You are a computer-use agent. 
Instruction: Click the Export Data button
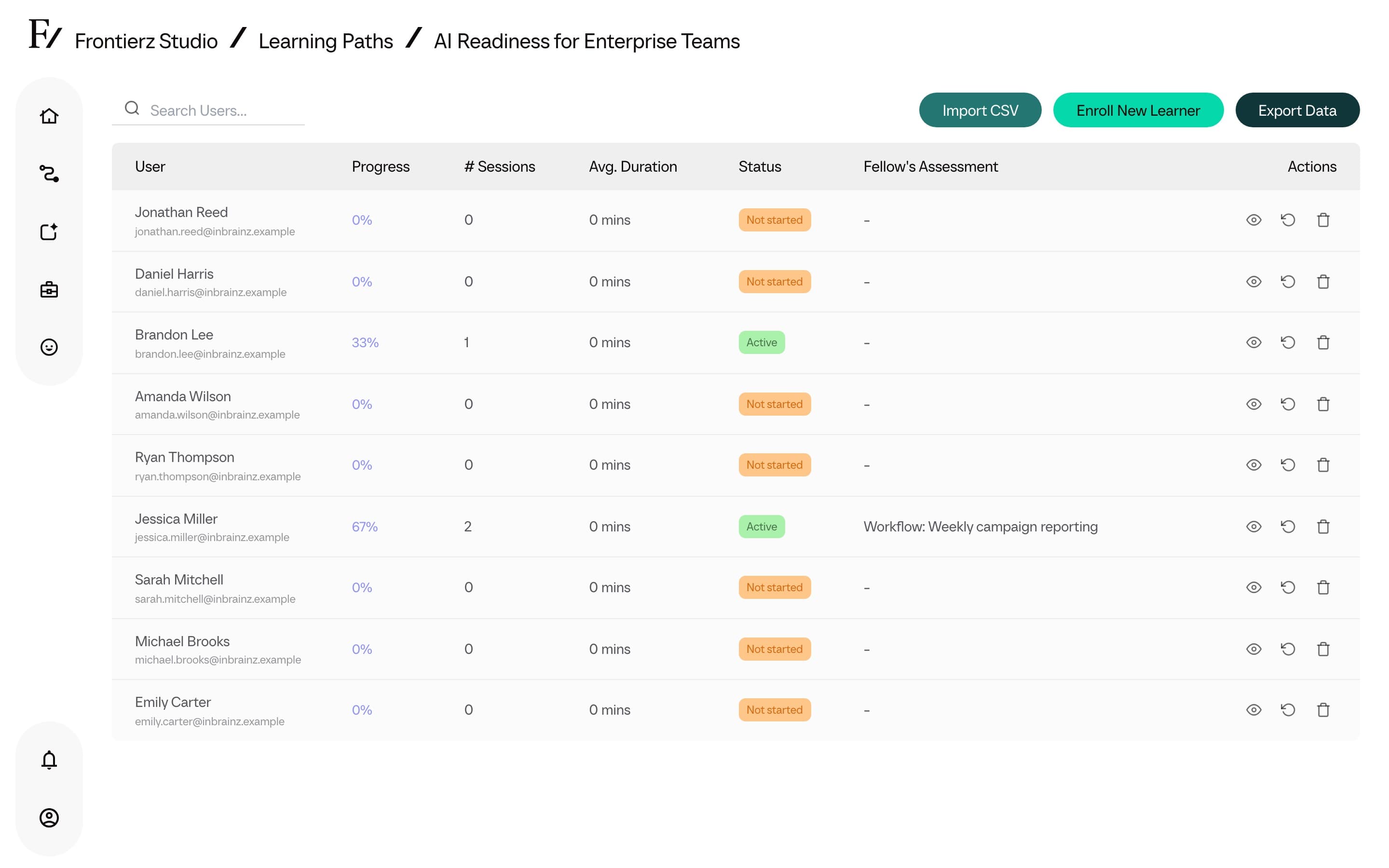[1297, 109]
